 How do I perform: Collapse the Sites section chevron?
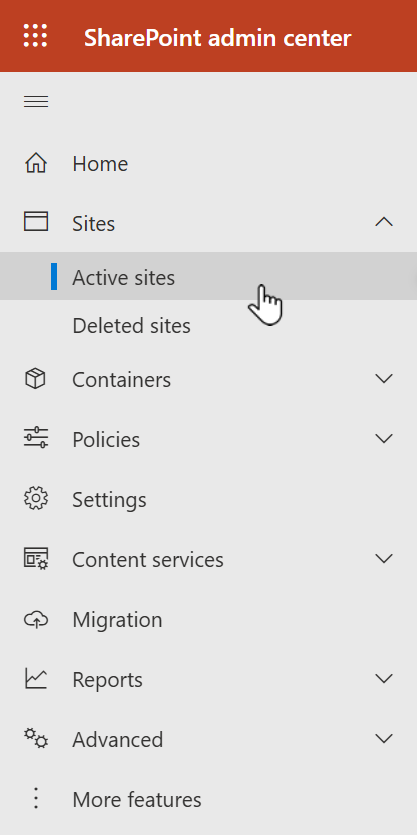[x=384, y=222]
